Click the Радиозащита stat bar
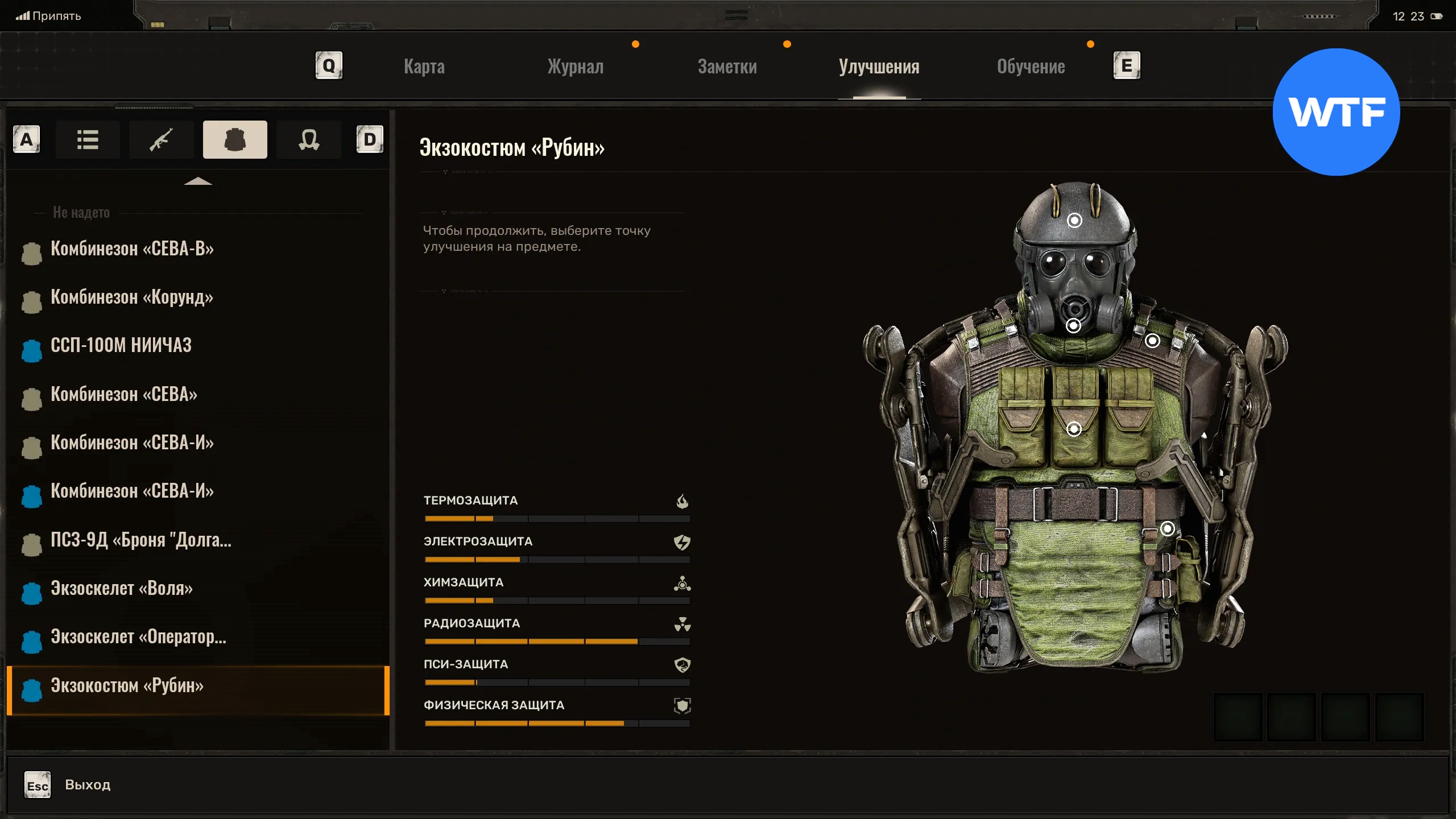 click(x=557, y=641)
